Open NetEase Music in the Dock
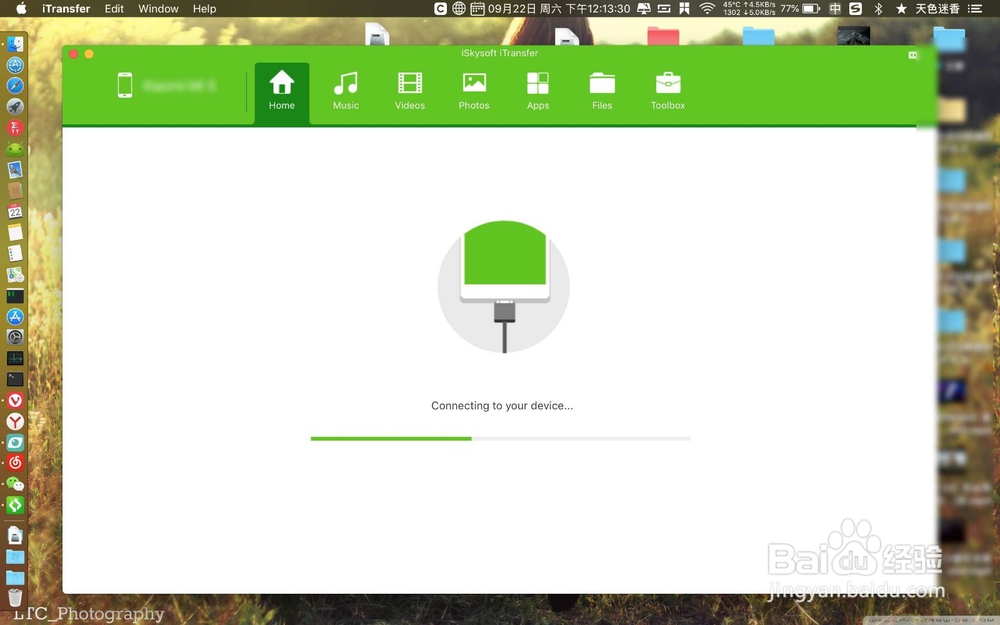This screenshot has width=1000, height=625. [15, 462]
